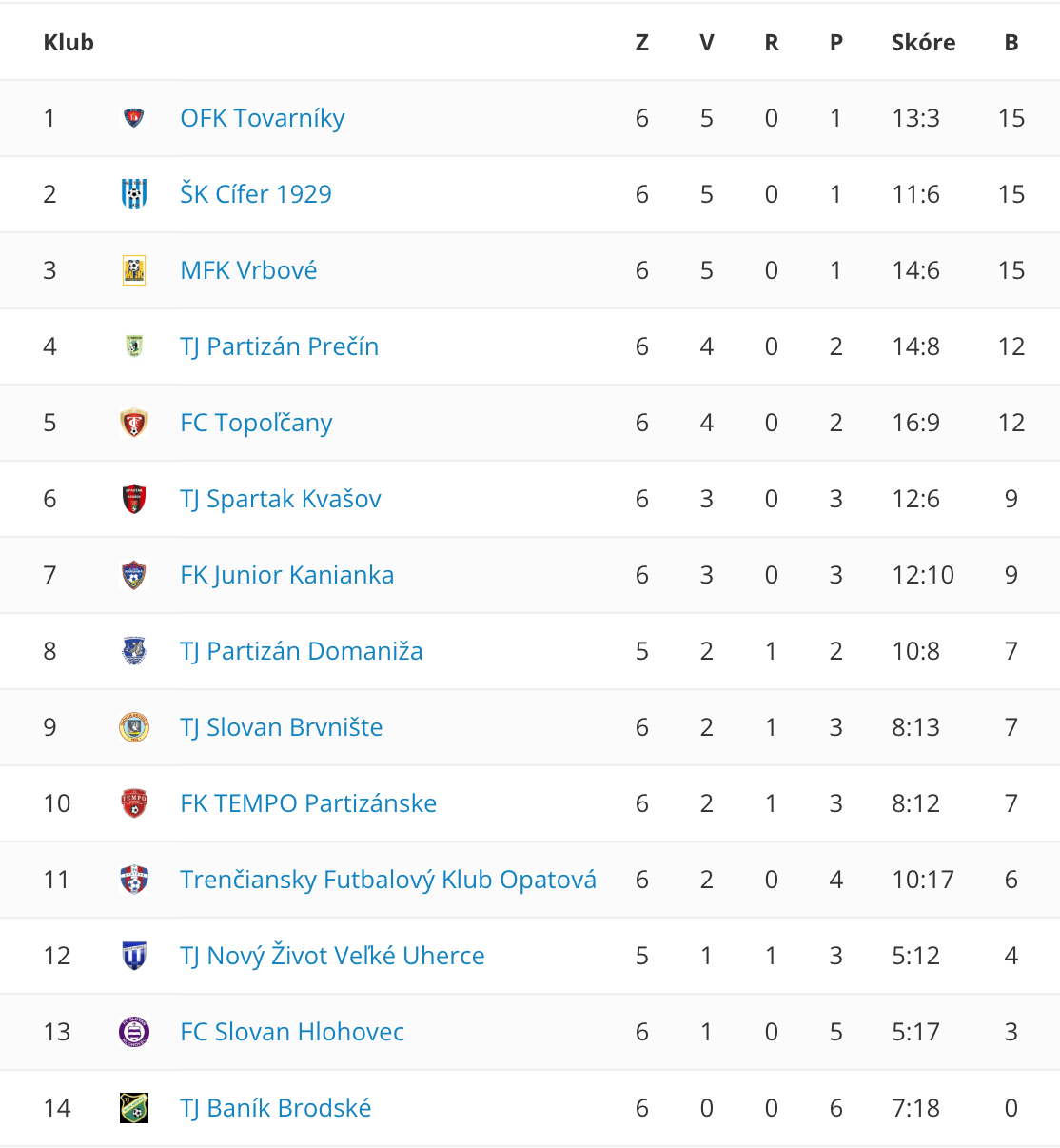Click the MFK Vrbové club logo
The width and height of the screenshot is (1060, 1148).
point(134,270)
